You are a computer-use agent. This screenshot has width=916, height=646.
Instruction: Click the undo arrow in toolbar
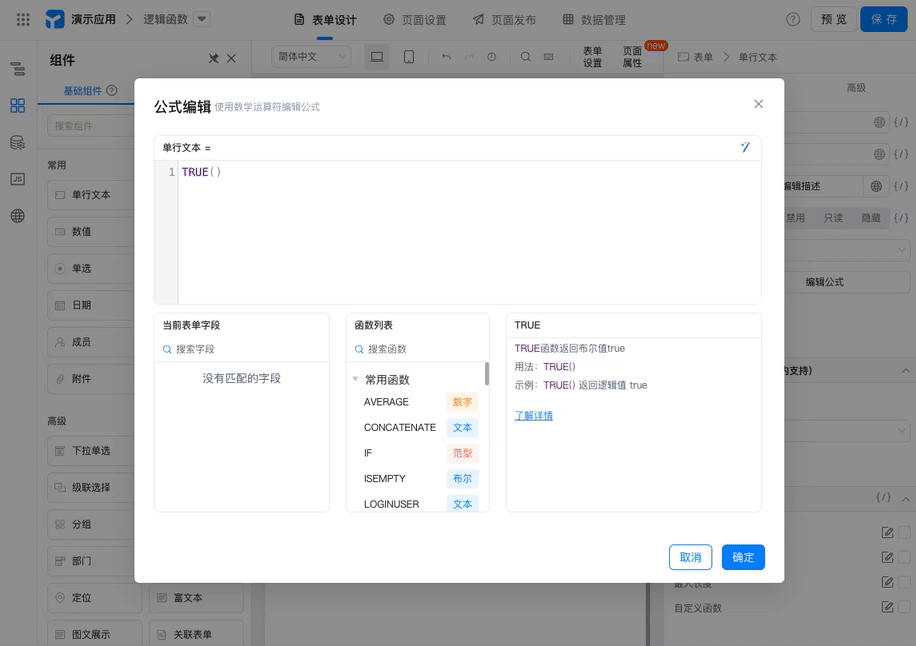446,57
